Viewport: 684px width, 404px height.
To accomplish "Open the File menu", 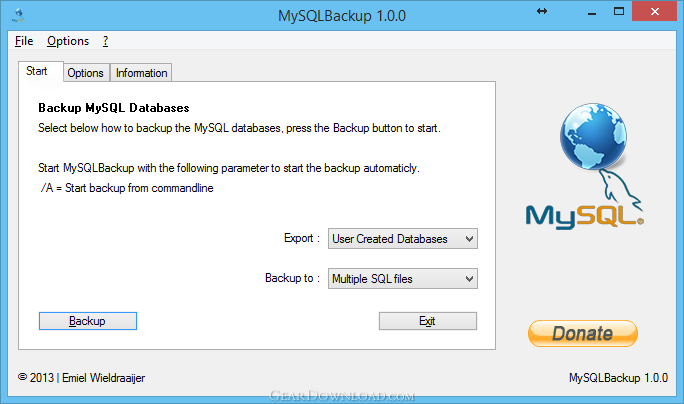I will (x=24, y=41).
